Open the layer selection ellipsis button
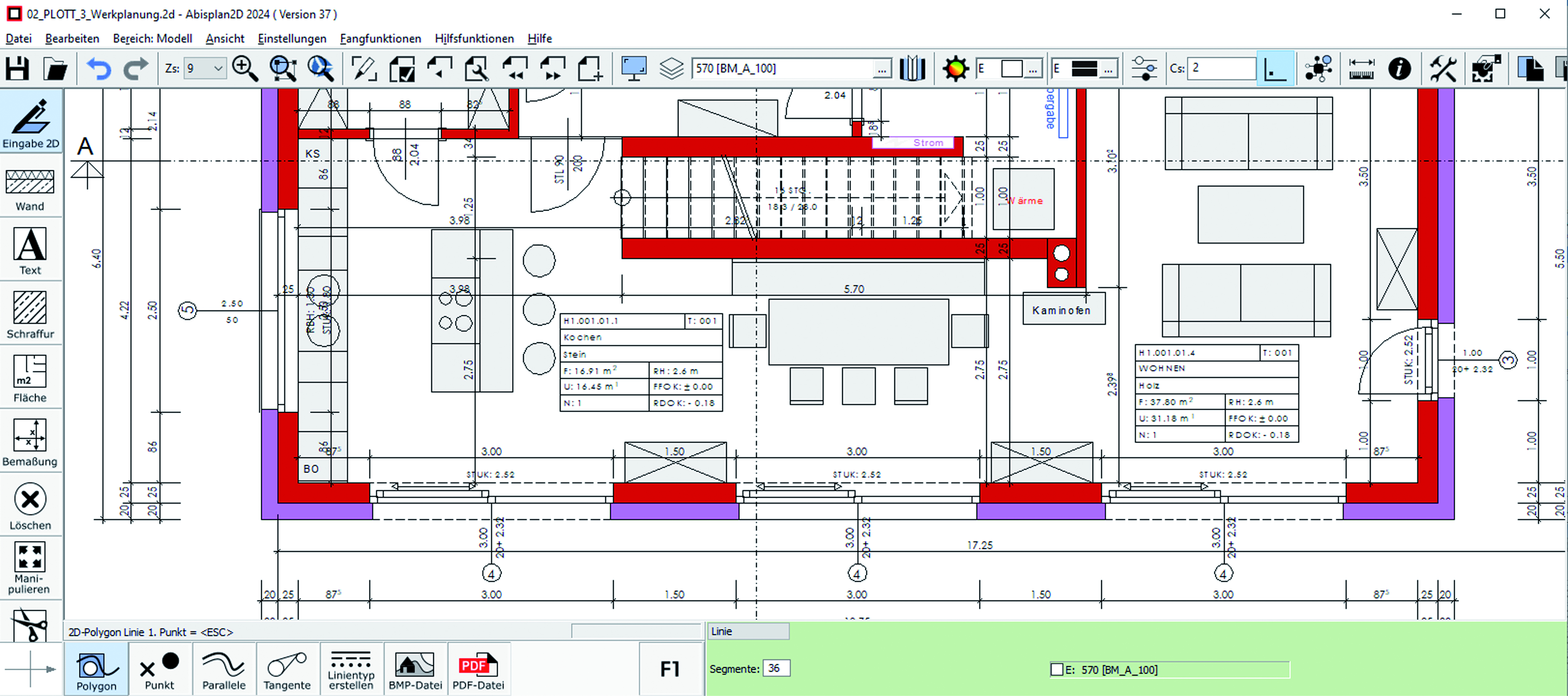The height and width of the screenshot is (696, 1568). (x=882, y=69)
